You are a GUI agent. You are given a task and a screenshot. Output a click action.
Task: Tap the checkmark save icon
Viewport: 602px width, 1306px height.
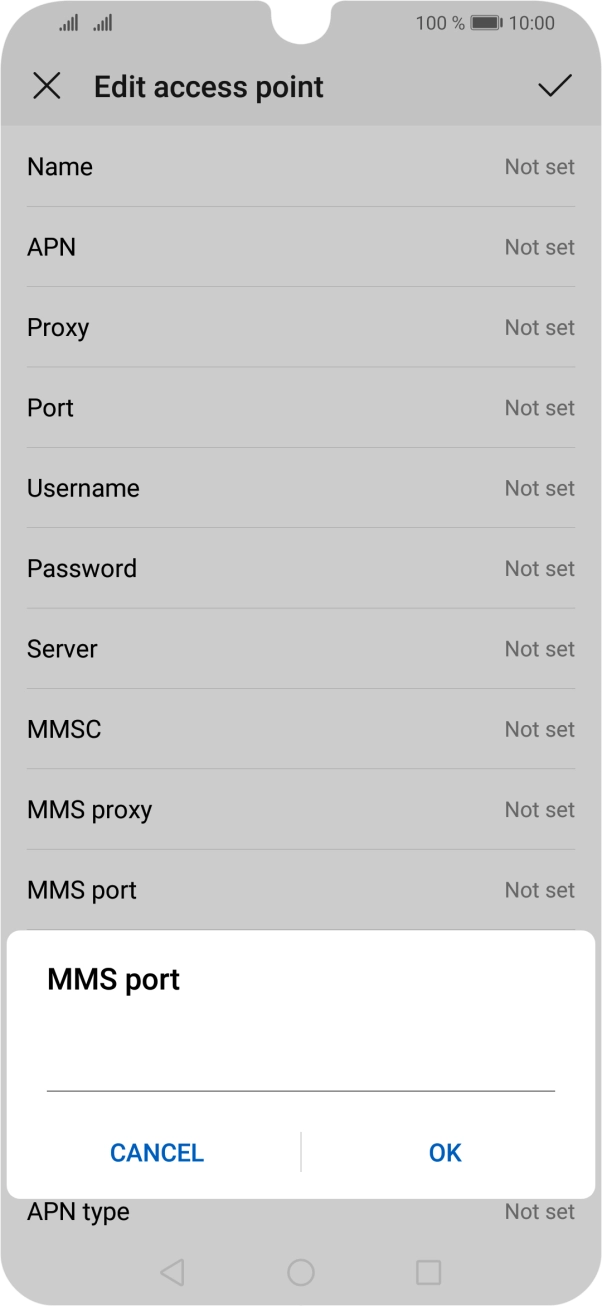[554, 87]
